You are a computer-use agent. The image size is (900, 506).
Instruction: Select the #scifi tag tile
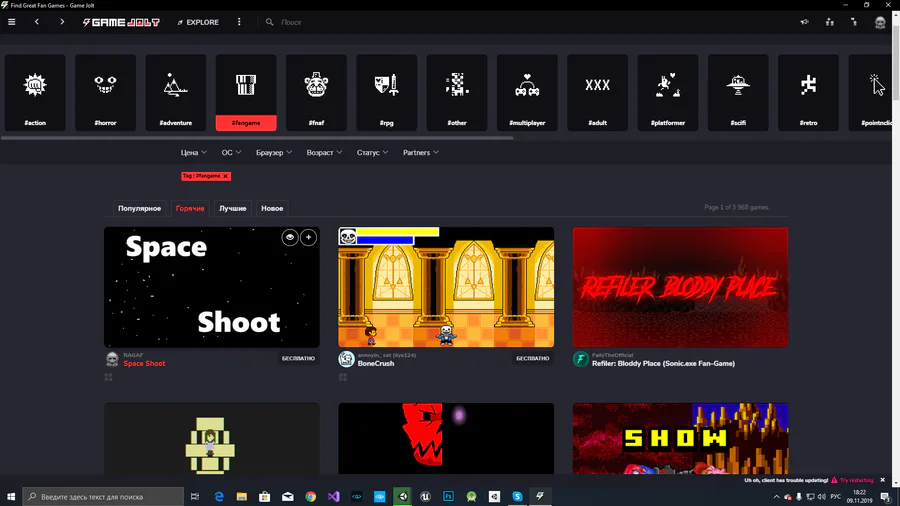[738, 92]
